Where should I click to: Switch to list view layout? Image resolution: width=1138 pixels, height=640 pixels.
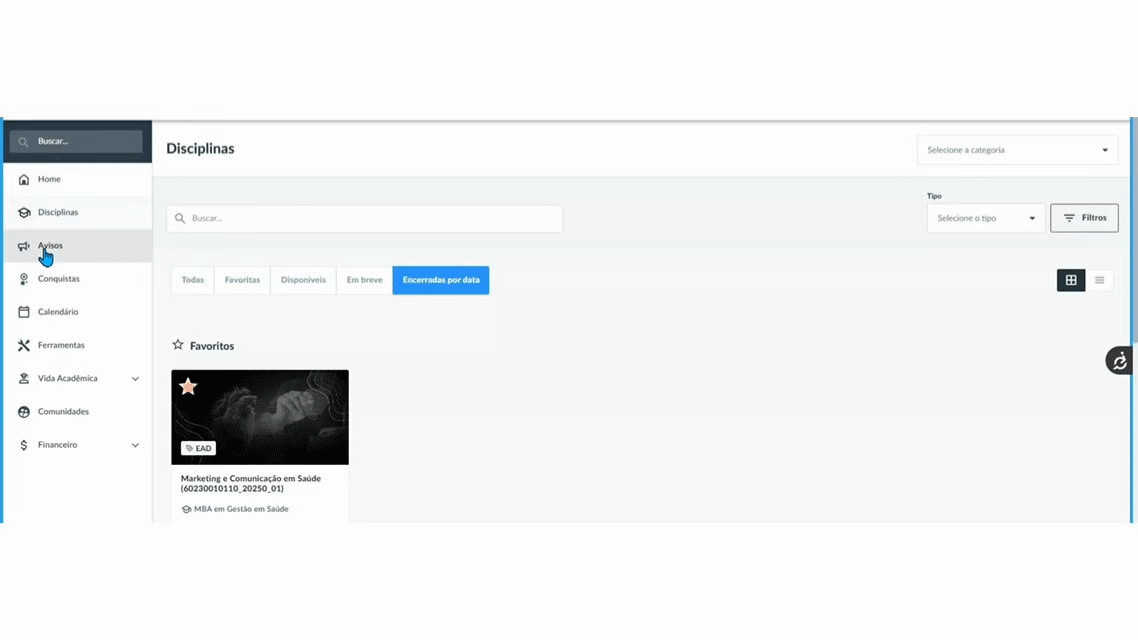pos(1099,280)
